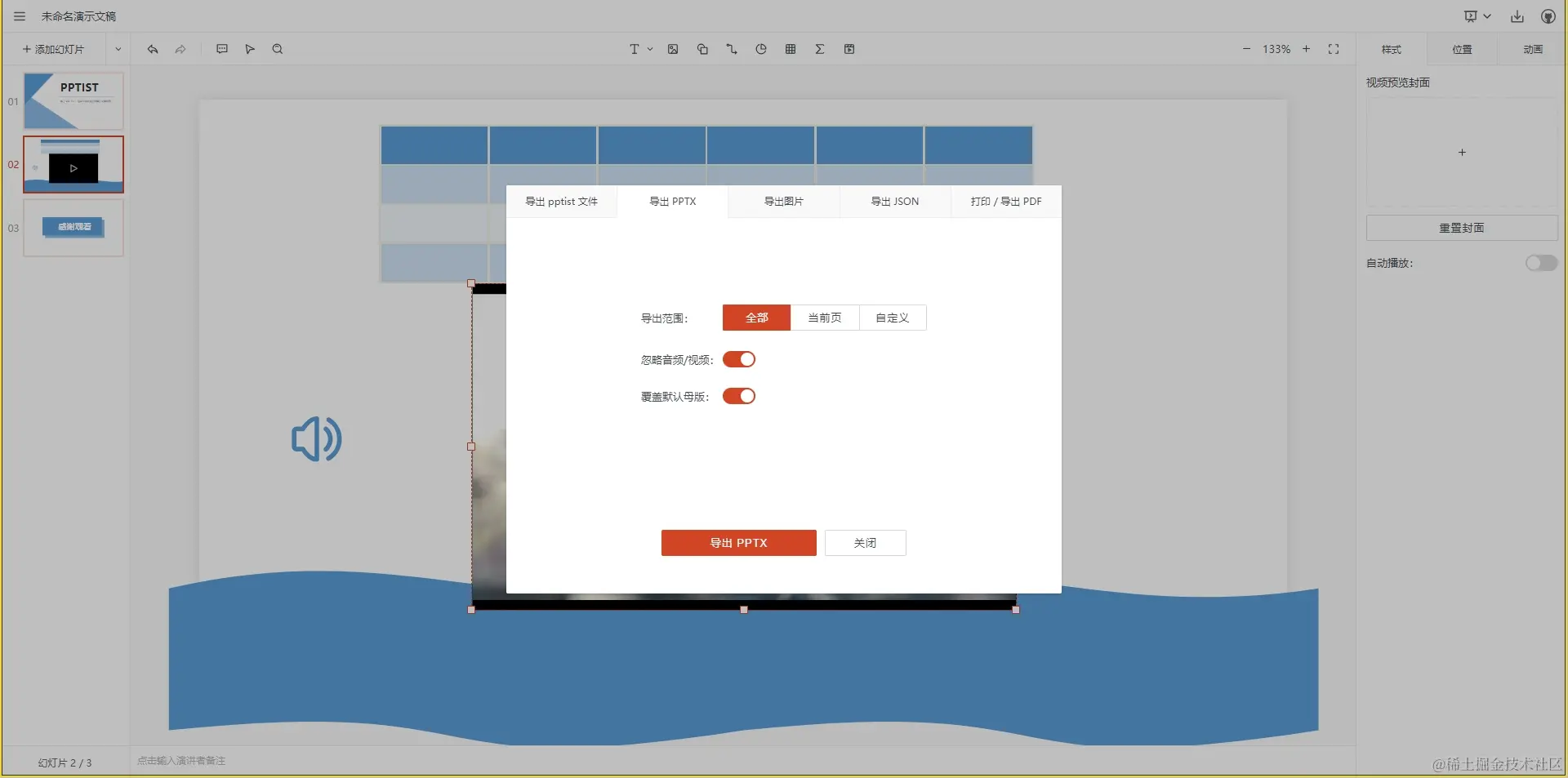The height and width of the screenshot is (778, 1568).
Task: Select the Insert Line tool
Action: (x=731, y=49)
